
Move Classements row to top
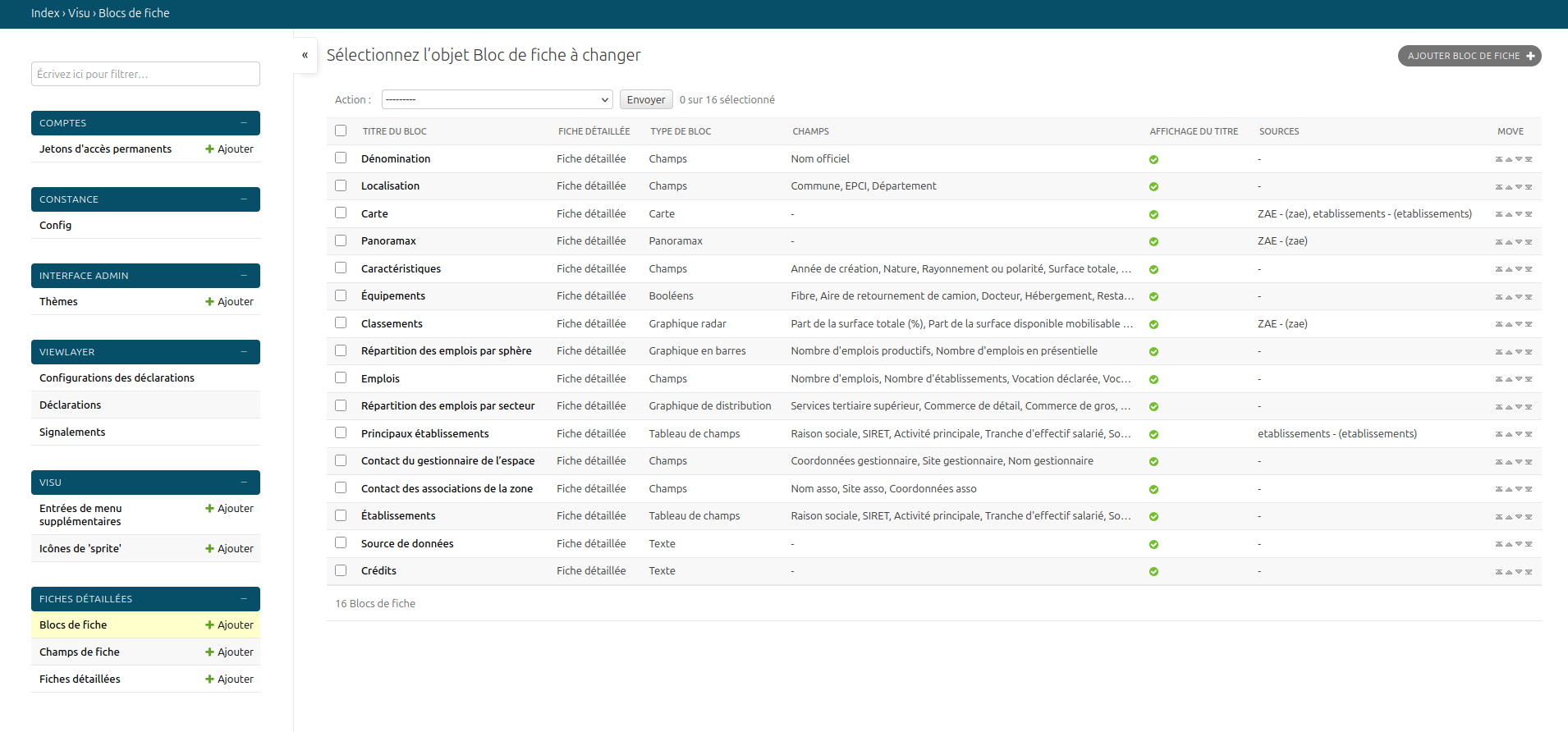pos(1499,324)
